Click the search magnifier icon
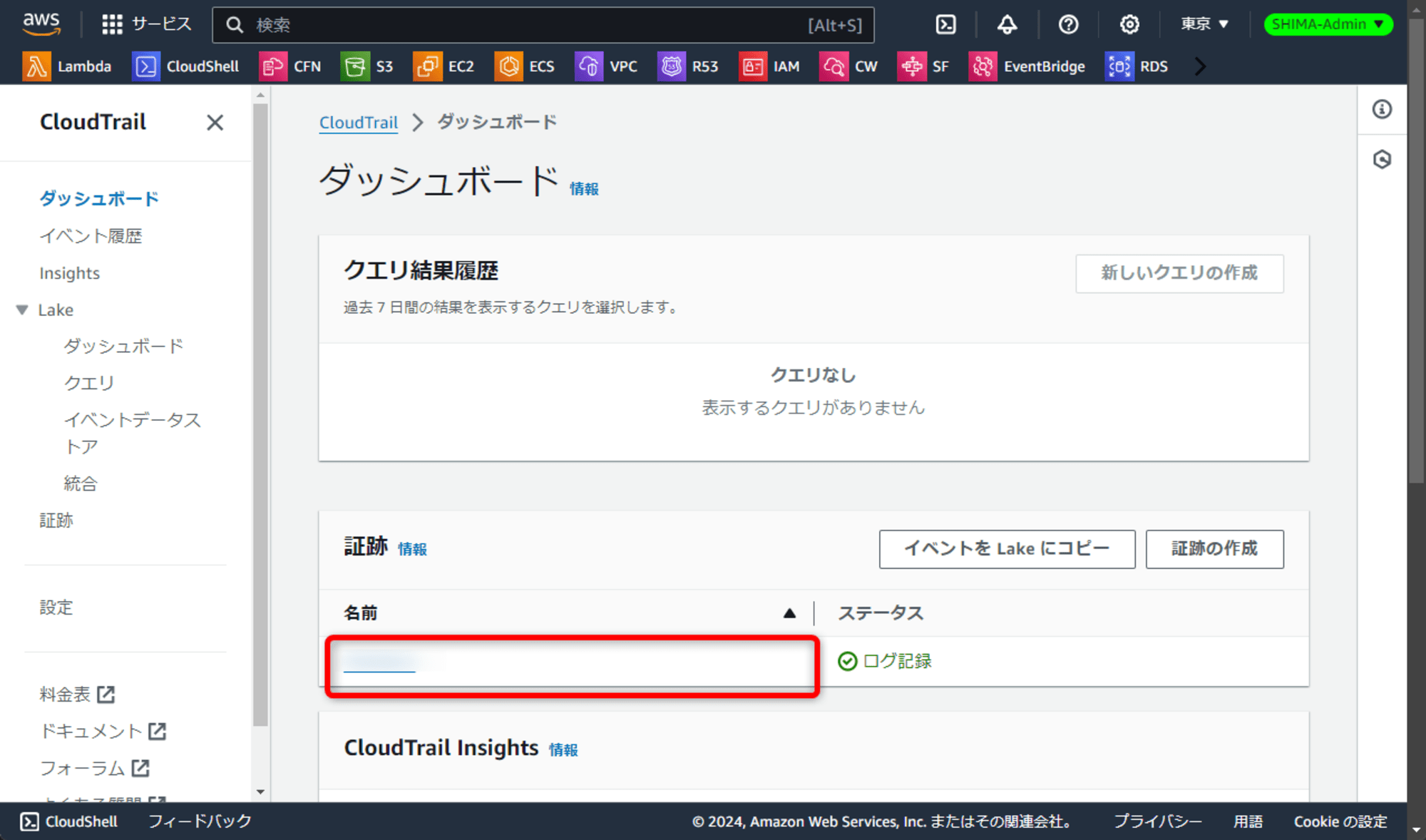 pyautogui.click(x=235, y=25)
